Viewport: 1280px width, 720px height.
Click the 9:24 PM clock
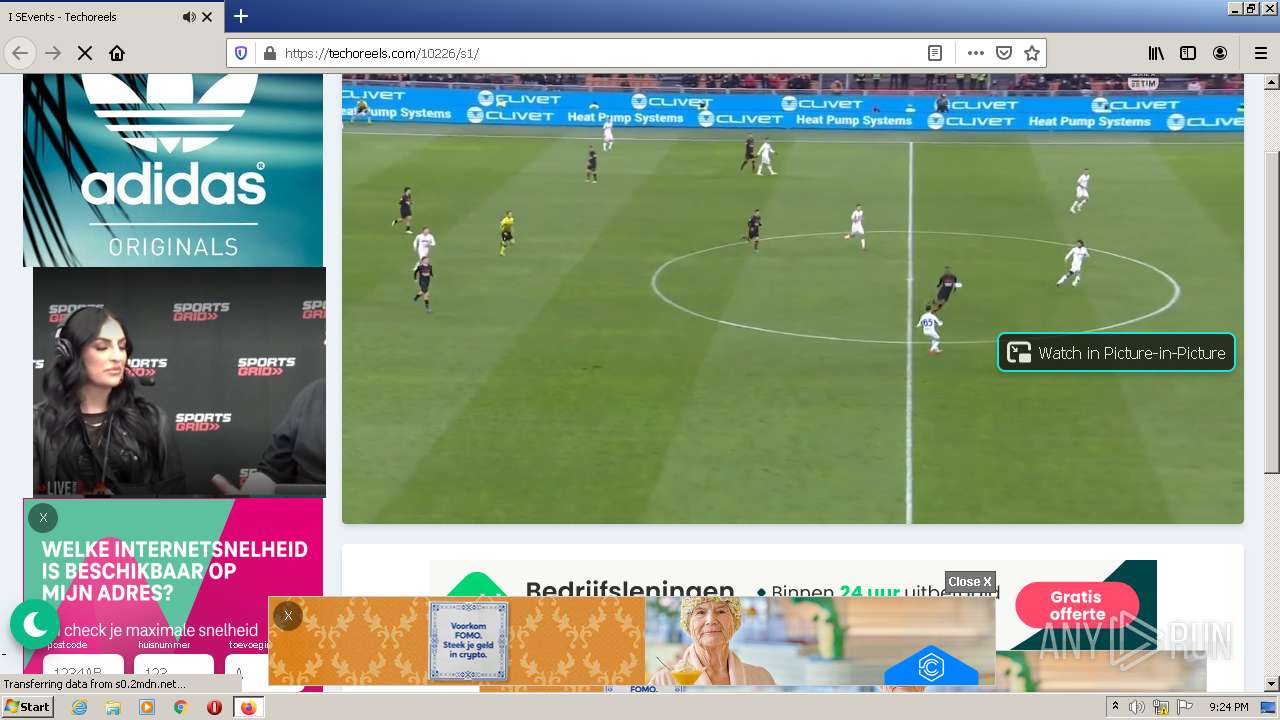pyautogui.click(x=1228, y=707)
